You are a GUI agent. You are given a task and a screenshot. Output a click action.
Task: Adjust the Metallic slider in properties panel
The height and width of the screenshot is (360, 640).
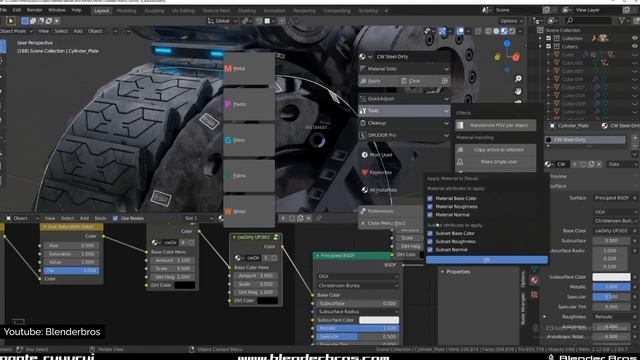pos(611,287)
